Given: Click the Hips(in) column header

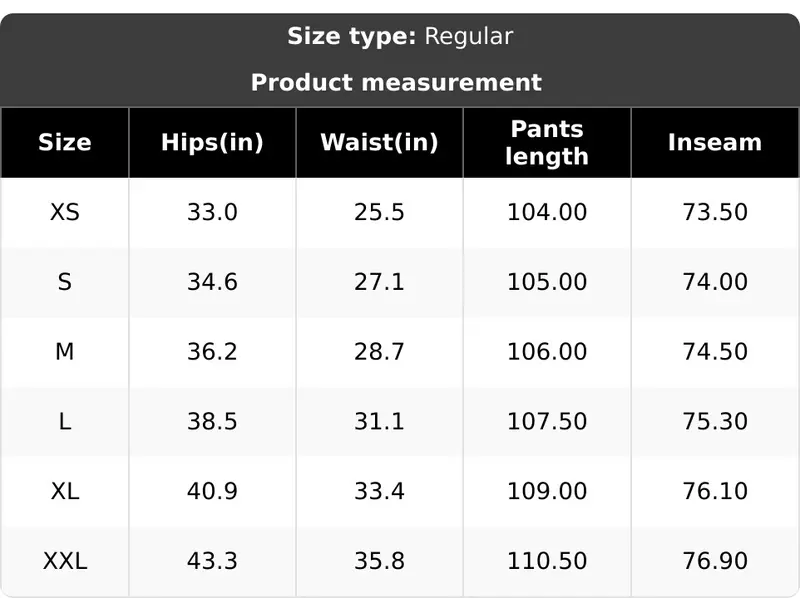Looking at the screenshot, I should pyautogui.click(x=212, y=142).
